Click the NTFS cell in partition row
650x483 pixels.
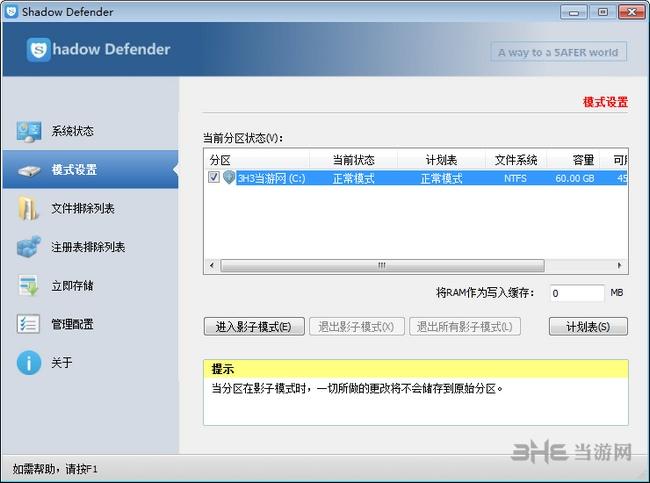pos(516,178)
